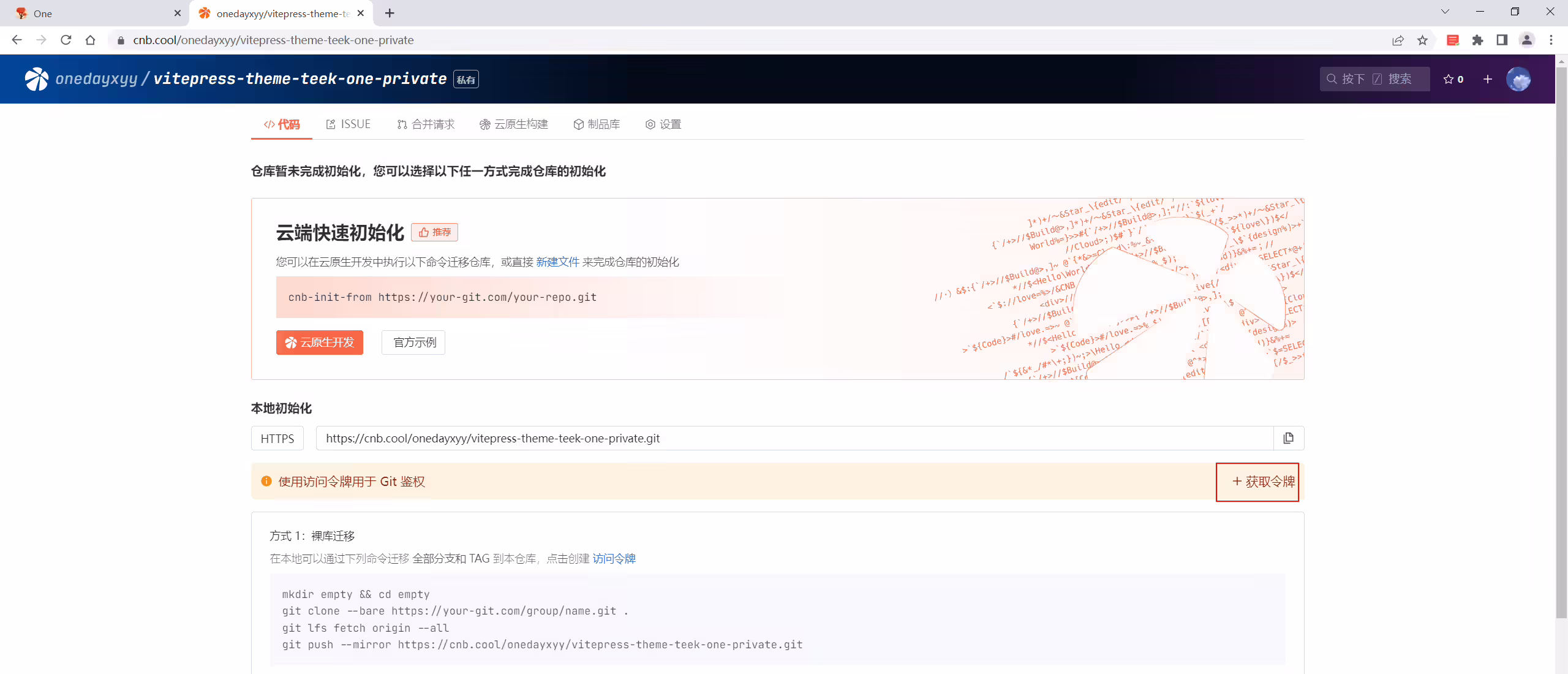This screenshot has width=1568, height=674.
Task: Click the 私有 visibility badge
Action: pyautogui.click(x=466, y=79)
